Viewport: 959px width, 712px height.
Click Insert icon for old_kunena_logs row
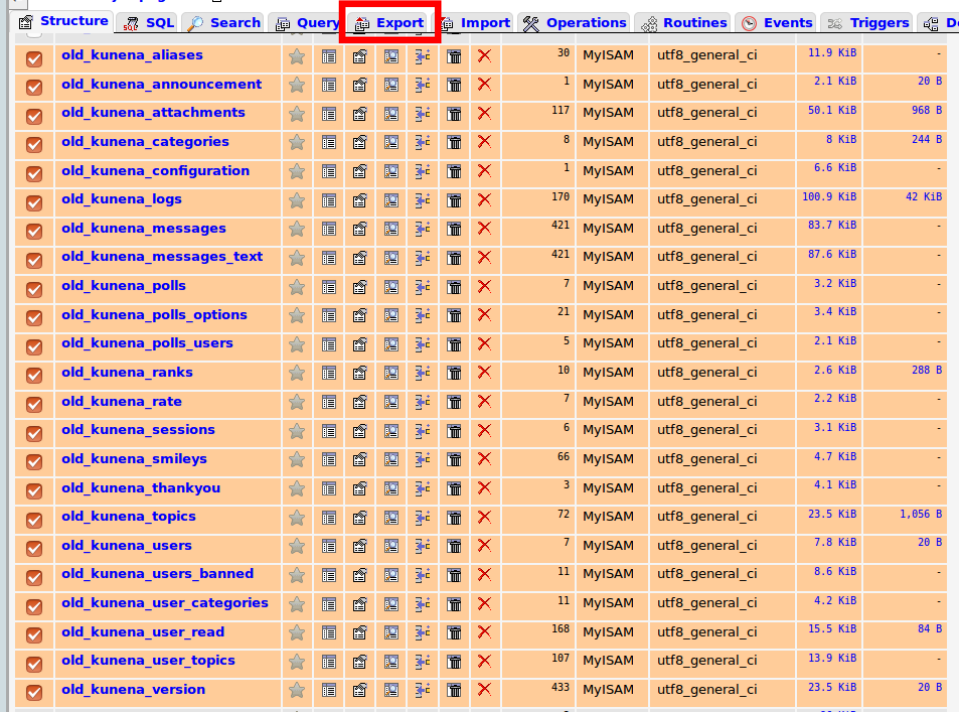pyautogui.click(x=423, y=201)
